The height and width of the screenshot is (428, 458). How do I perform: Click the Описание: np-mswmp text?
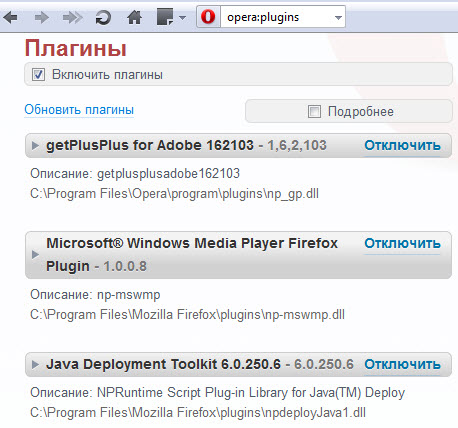tap(95, 295)
